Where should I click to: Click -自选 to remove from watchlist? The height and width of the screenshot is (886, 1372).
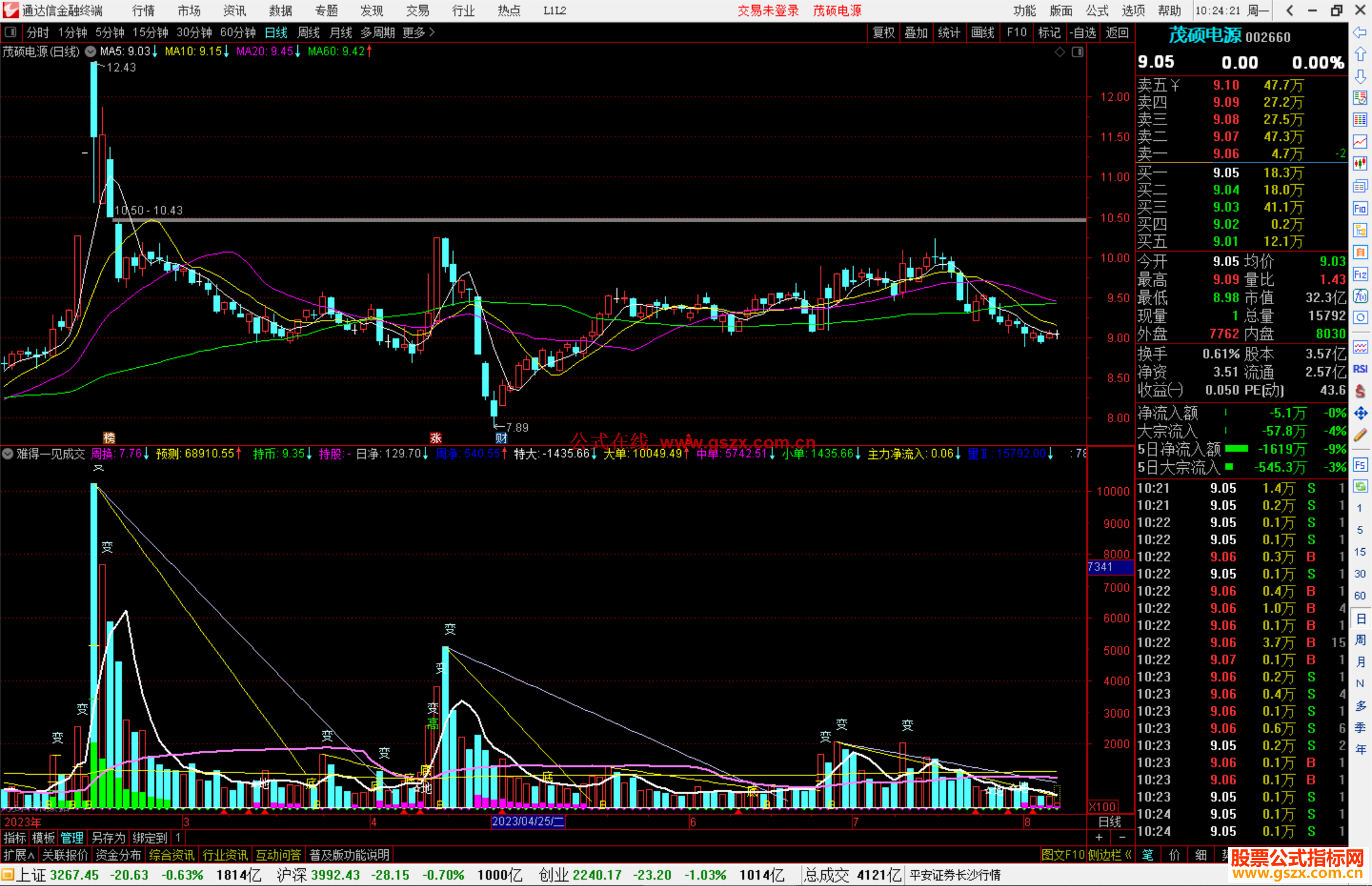[x=1083, y=32]
